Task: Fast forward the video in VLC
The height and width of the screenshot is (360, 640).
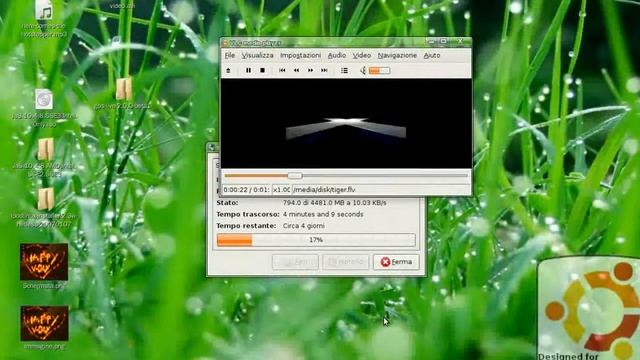Action: 311,71
